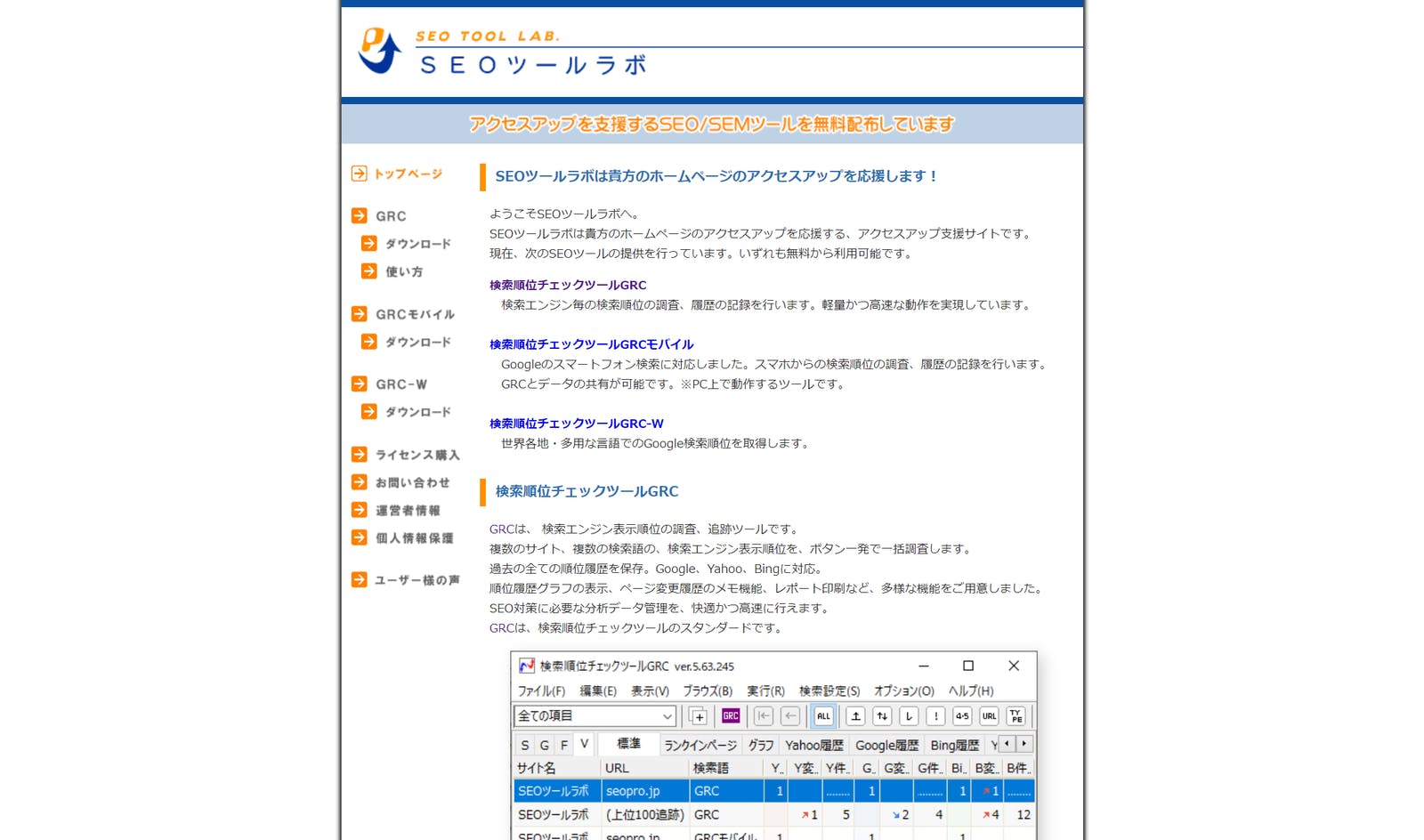
Task: Switch to the Bing履歴 tab
Action: point(954,746)
